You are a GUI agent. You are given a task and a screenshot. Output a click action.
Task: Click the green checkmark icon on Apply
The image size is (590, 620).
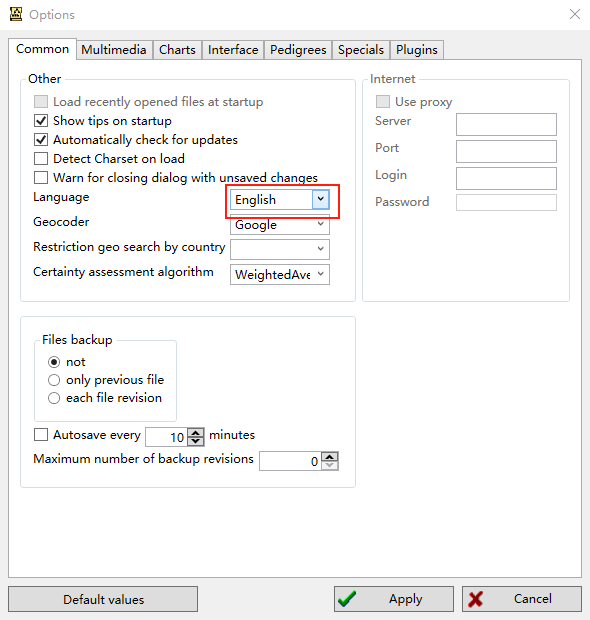(347, 599)
